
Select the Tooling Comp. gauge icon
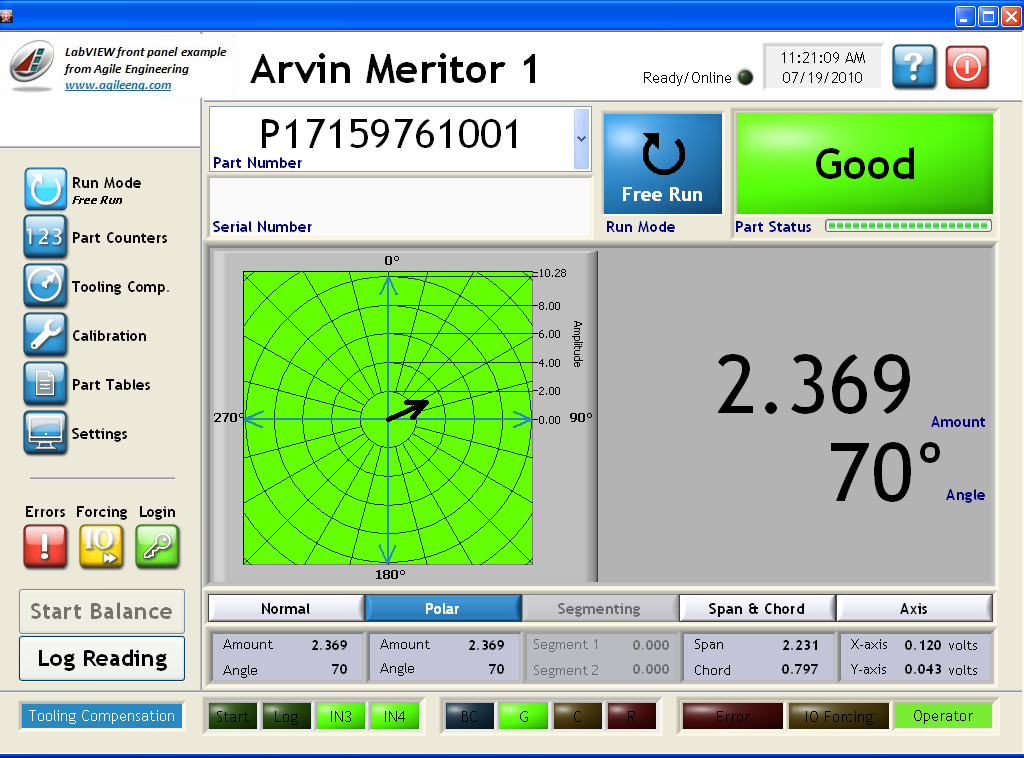[x=45, y=286]
